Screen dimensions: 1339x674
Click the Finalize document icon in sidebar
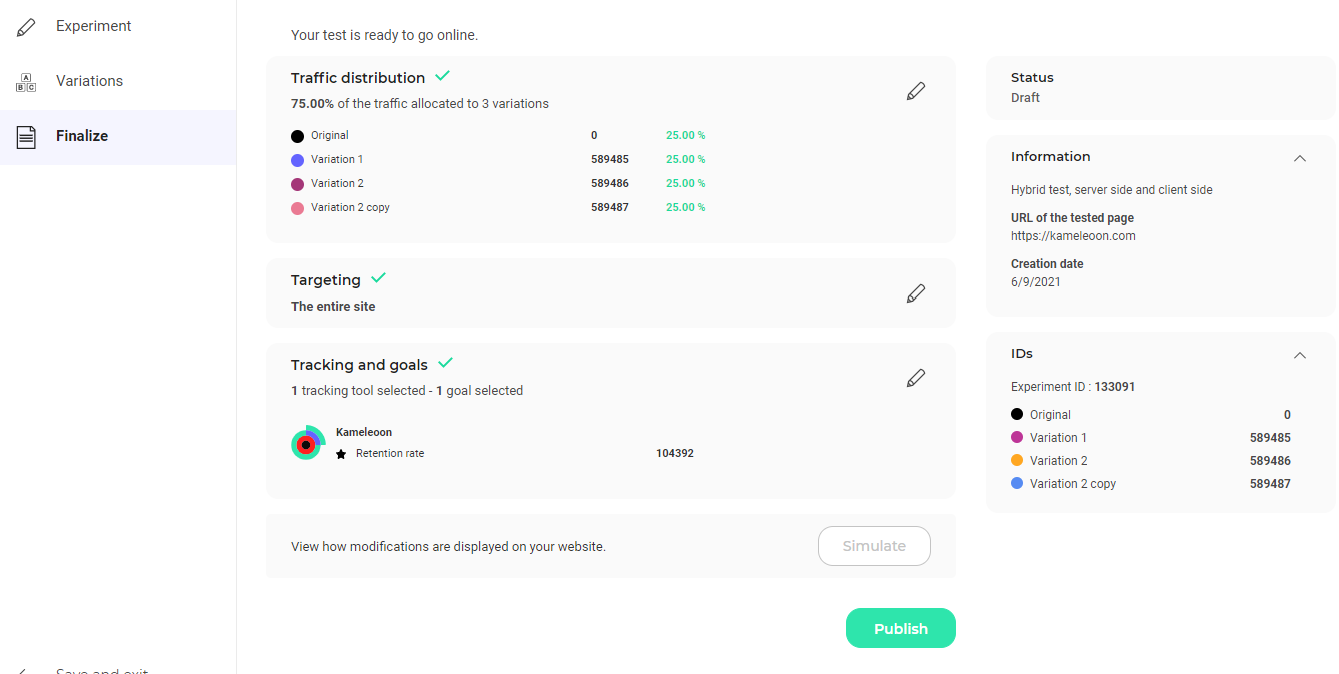[x=26, y=137]
